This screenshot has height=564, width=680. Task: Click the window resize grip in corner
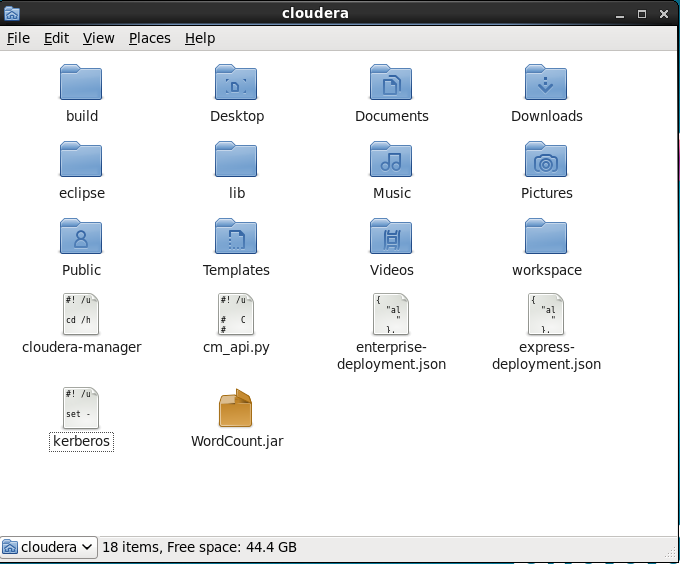pyautogui.click(x=671, y=553)
